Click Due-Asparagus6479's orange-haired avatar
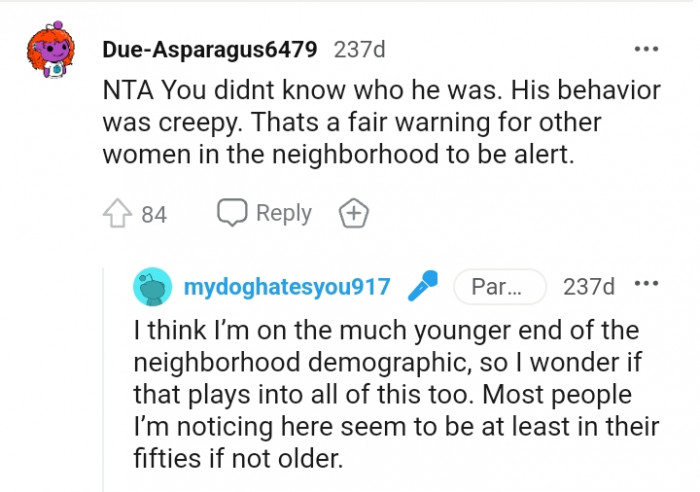Image resolution: width=700 pixels, height=492 pixels. pyautogui.click(x=51, y=51)
